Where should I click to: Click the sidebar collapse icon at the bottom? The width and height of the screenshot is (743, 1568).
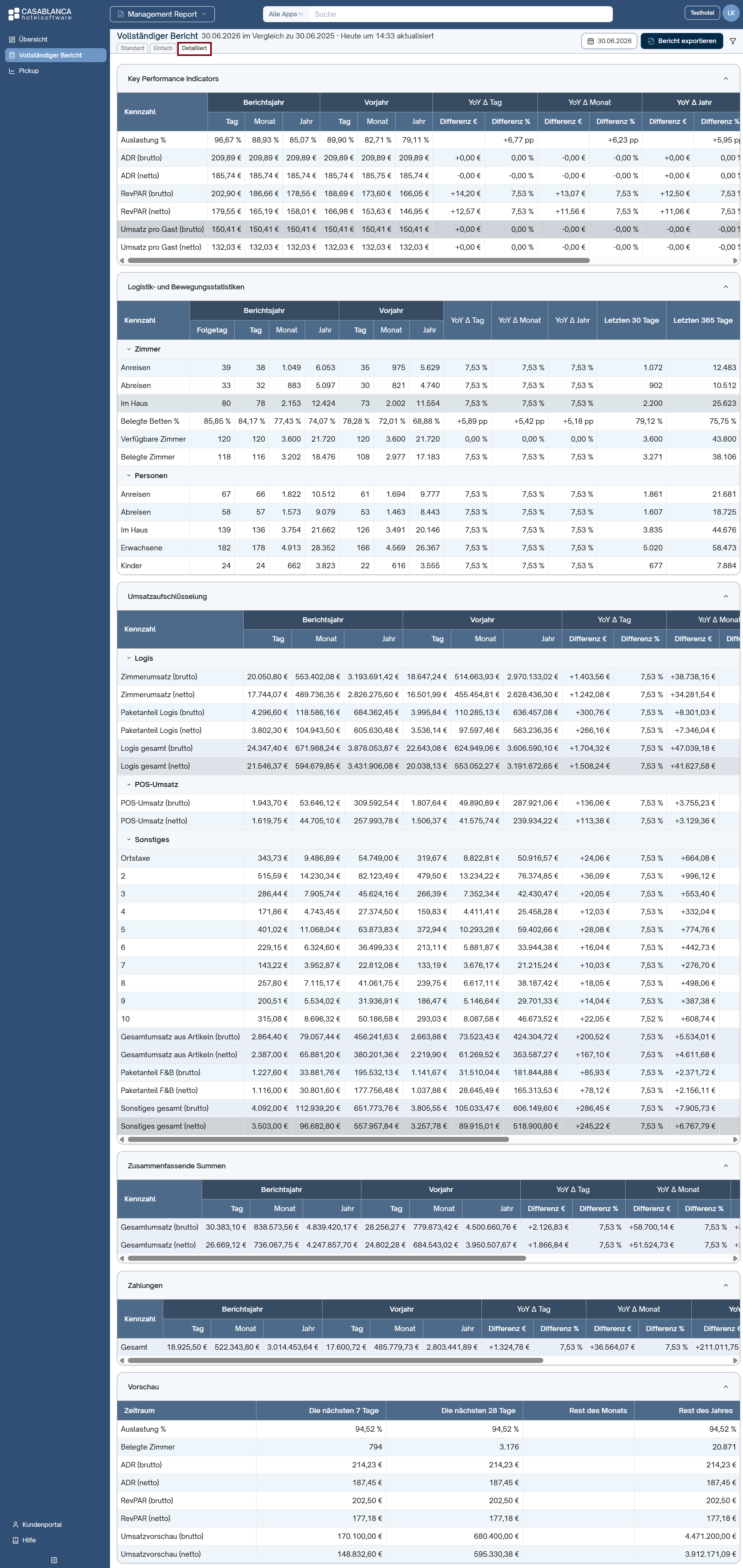tap(54, 1559)
